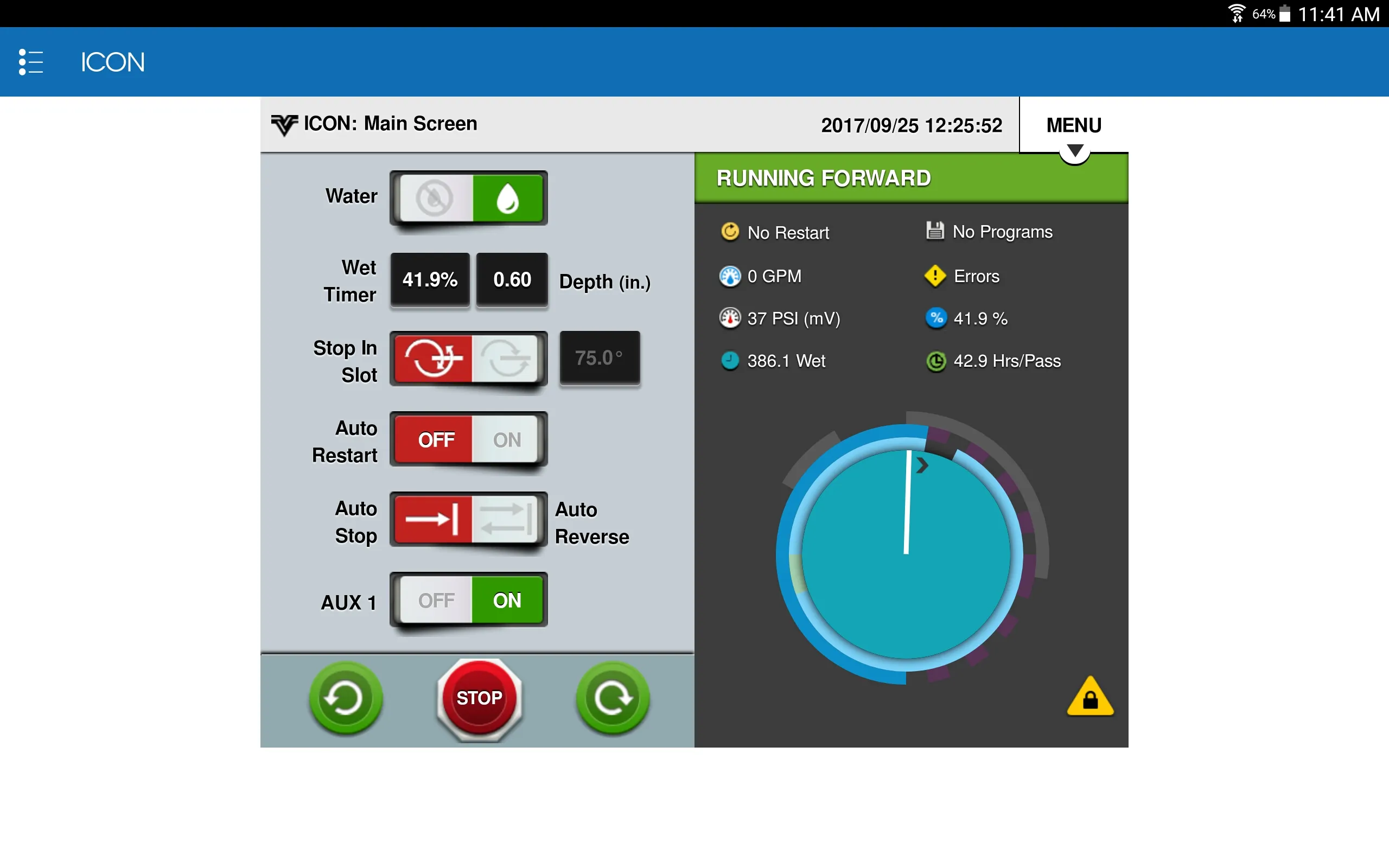Tap the '0 GPM' flow reading
This screenshot has height=868, width=1389.
click(774, 276)
